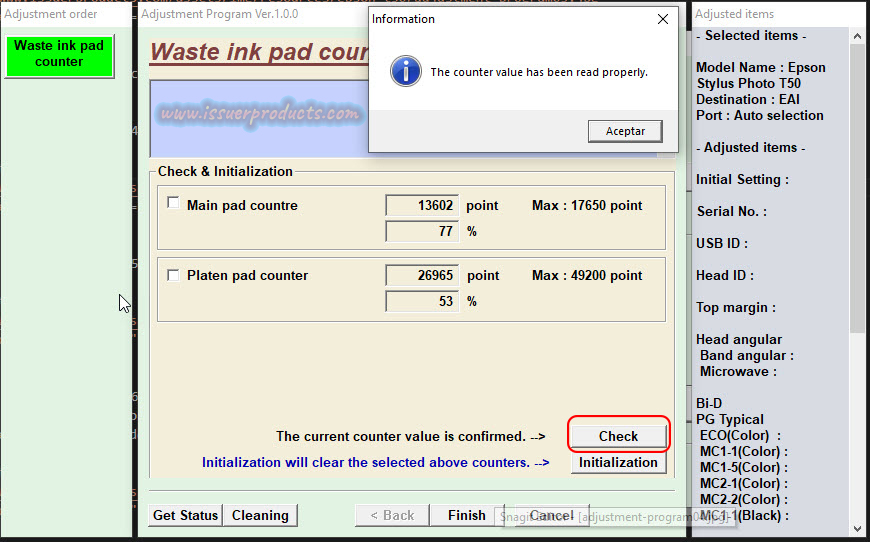Select the green Waste ink pad counter item

click(x=59, y=55)
